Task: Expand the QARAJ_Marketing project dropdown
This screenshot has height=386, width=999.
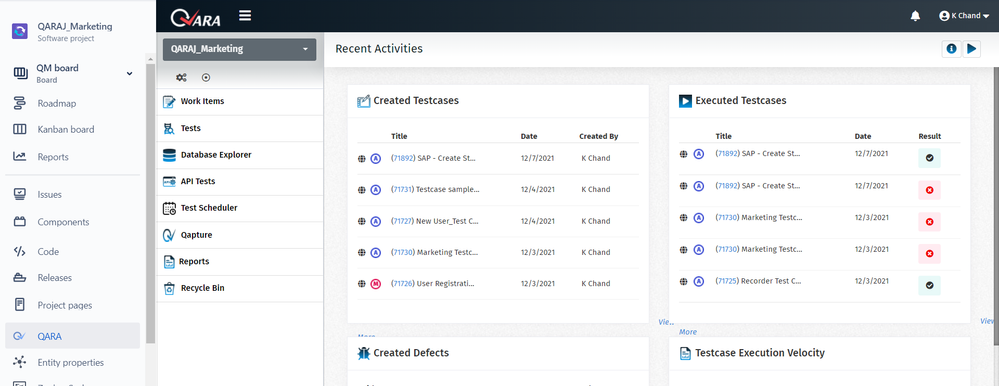Action: (x=240, y=49)
